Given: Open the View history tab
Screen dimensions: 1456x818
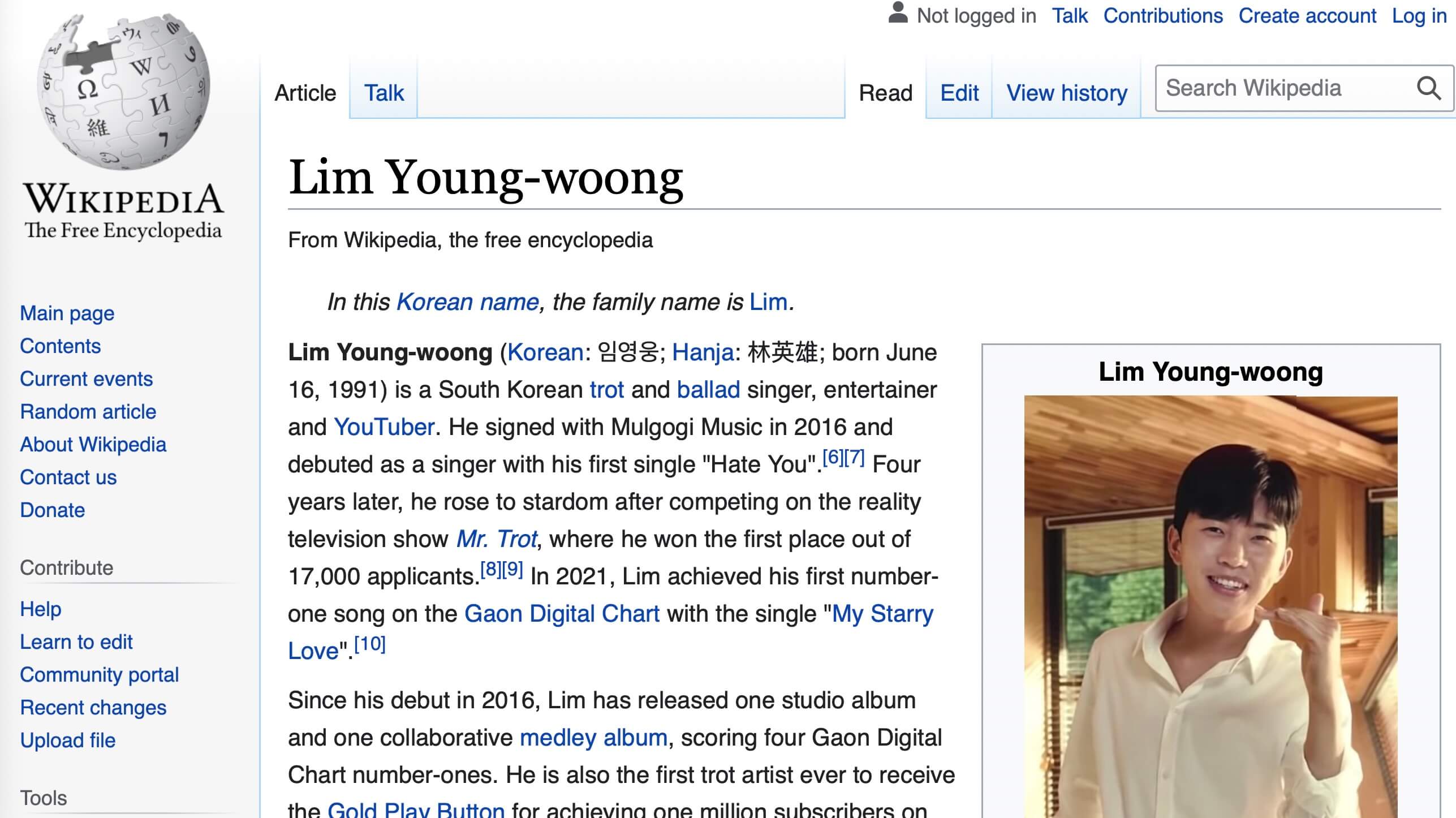Looking at the screenshot, I should point(1066,93).
